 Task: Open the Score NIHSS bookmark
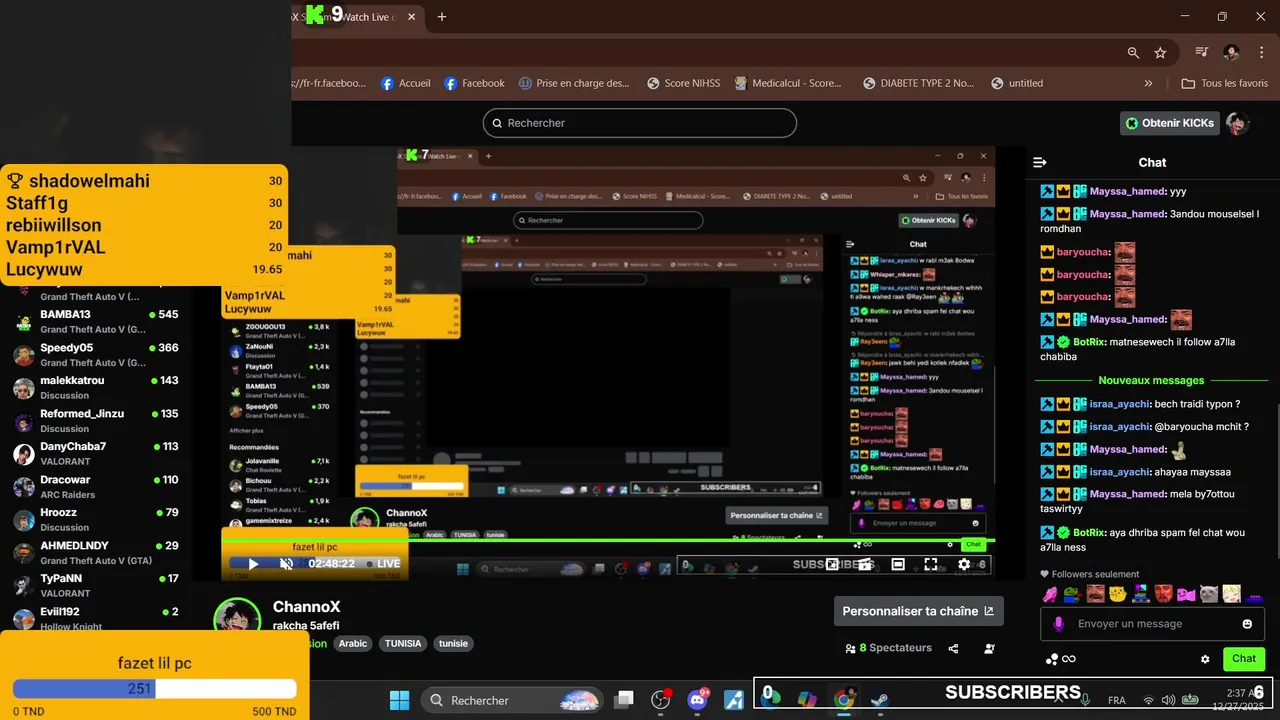click(x=683, y=83)
